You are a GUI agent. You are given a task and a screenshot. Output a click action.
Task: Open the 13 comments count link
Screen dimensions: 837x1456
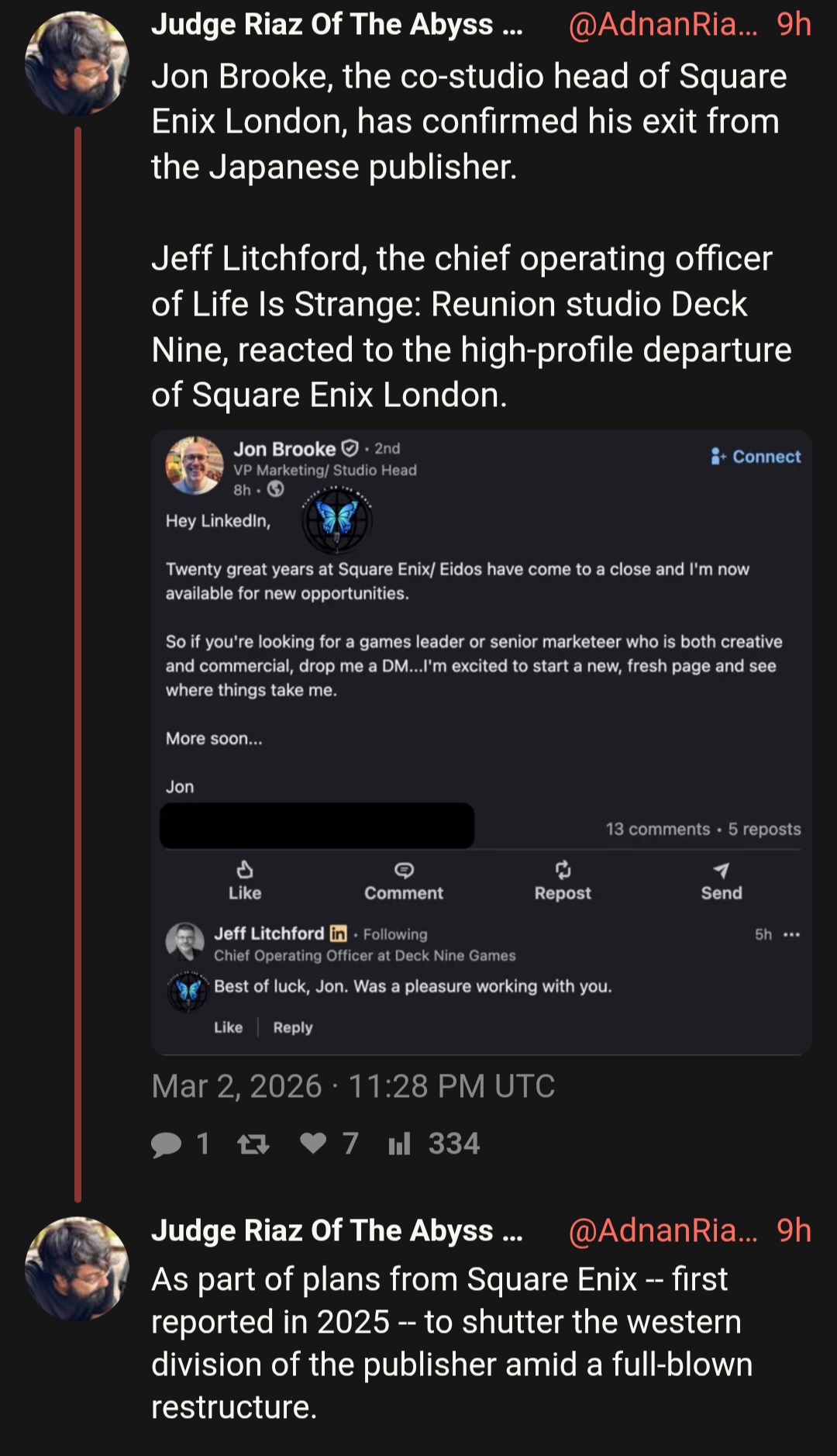coord(657,829)
